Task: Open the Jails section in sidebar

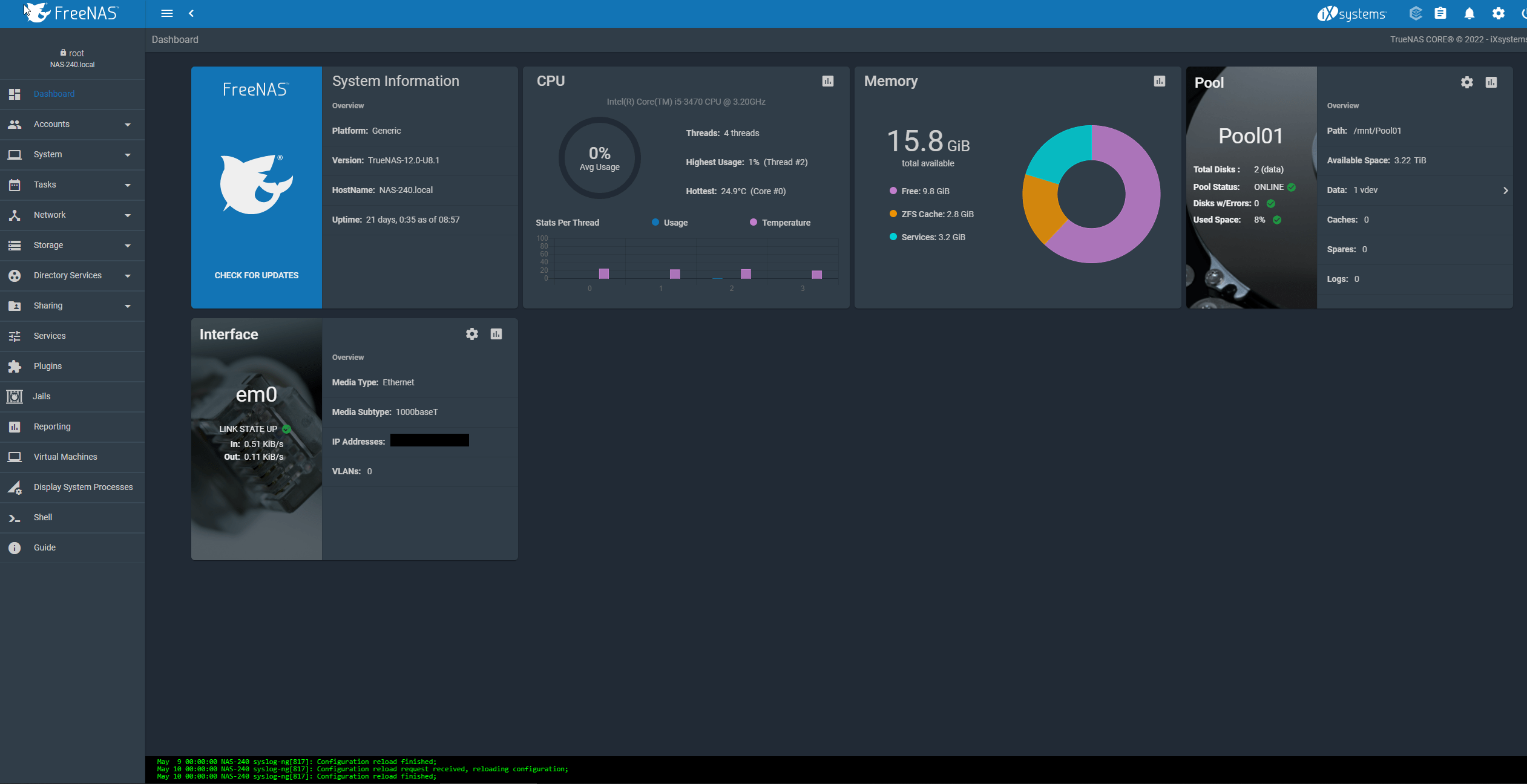Action: tap(42, 396)
